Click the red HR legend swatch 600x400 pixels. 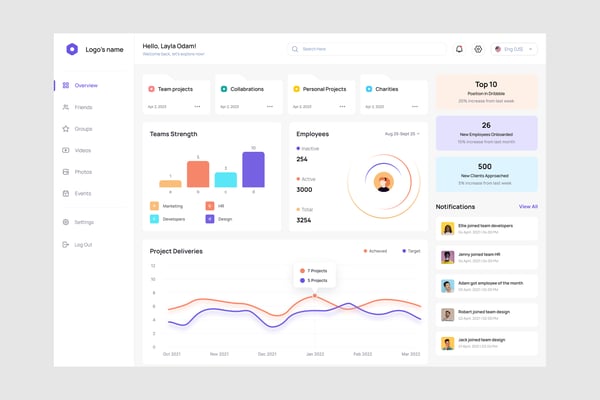click(210, 206)
